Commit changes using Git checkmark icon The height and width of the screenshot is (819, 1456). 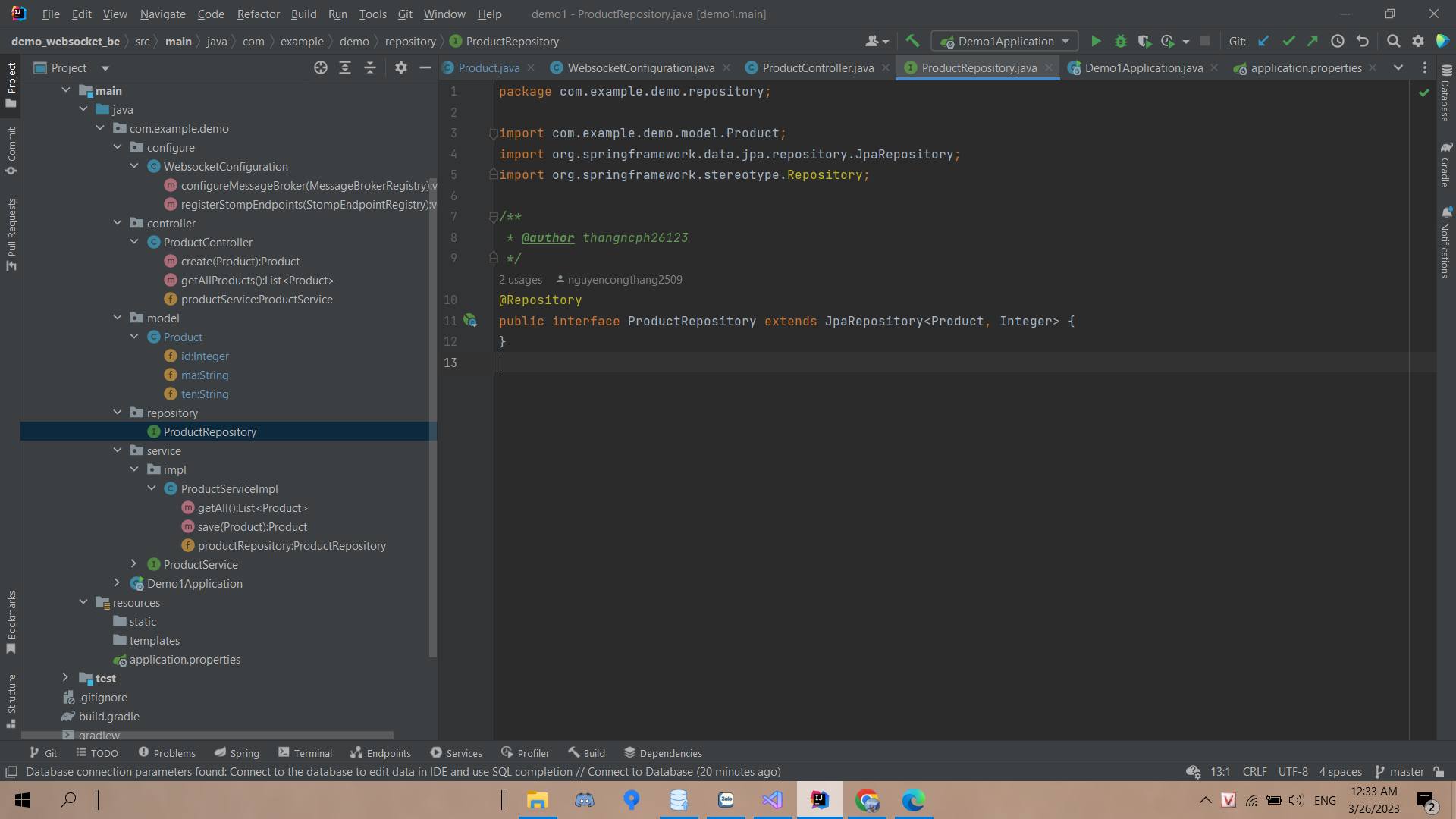click(x=1288, y=42)
